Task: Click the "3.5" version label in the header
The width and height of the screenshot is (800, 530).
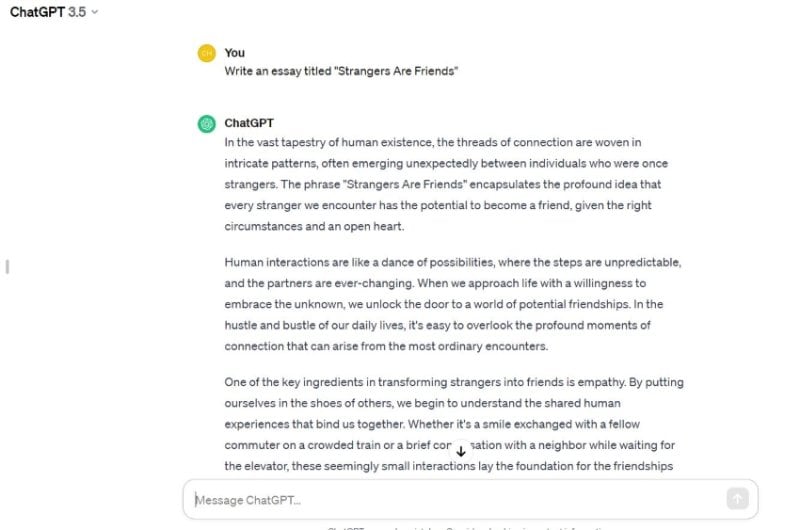Action: [77, 12]
